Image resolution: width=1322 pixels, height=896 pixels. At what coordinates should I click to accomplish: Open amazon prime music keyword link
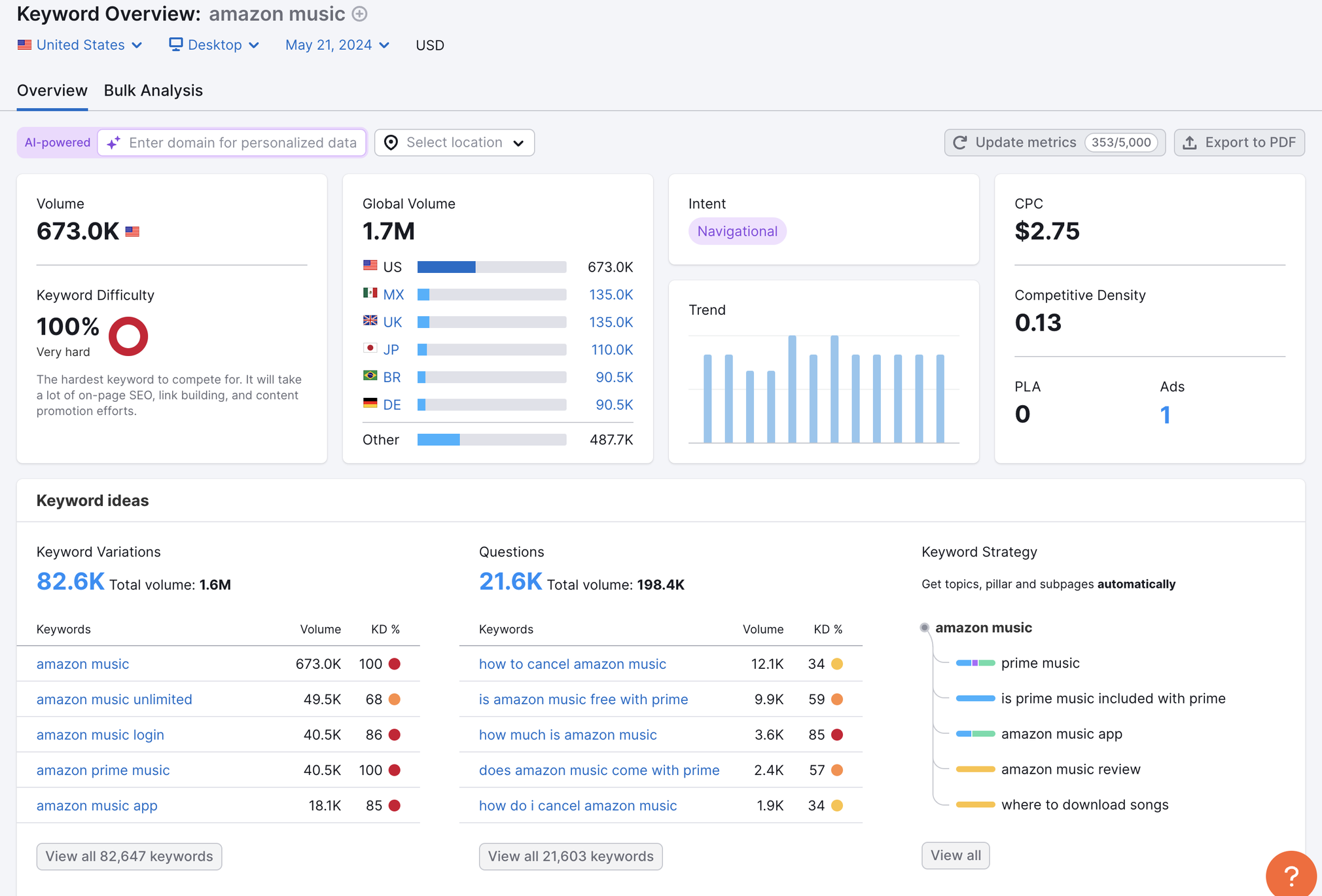pos(103,770)
